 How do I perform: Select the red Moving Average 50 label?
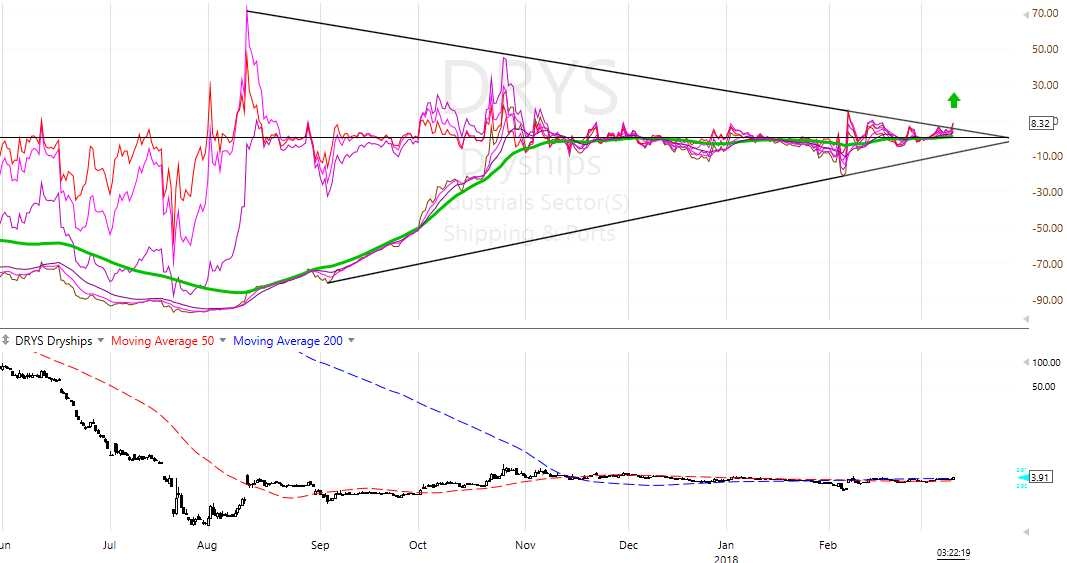pyautogui.click(x=162, y=341)
